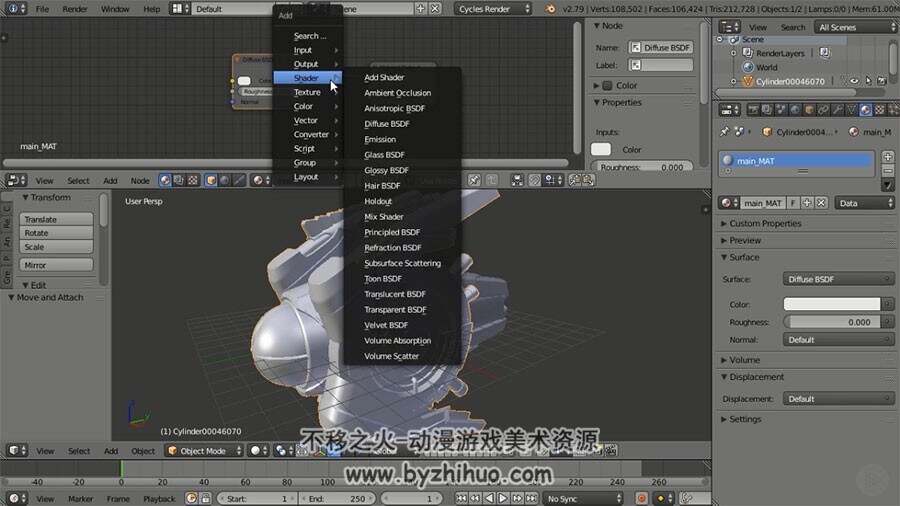Expand the Scene item in outliner

720,40
